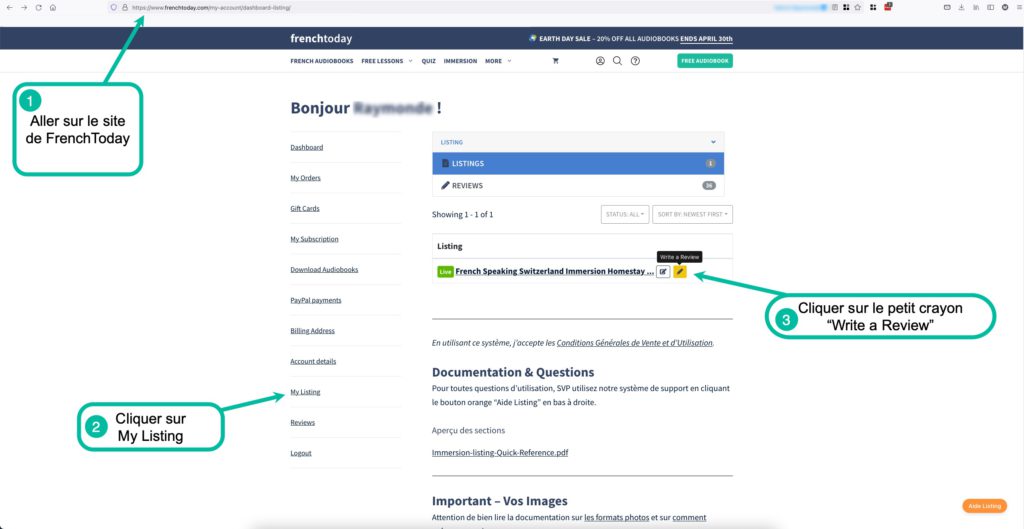Click the yellow pencil Write a Review icon

[680, 272]
